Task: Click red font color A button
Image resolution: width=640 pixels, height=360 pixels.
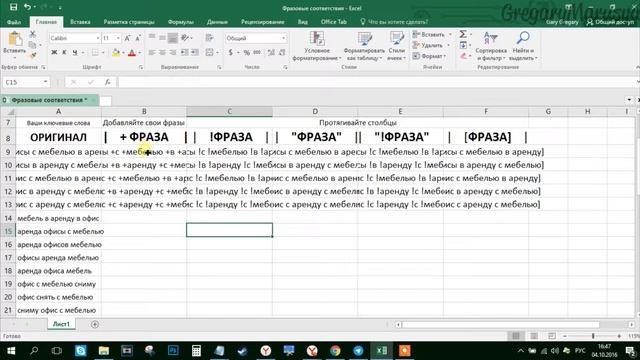Action: point(131,52)
